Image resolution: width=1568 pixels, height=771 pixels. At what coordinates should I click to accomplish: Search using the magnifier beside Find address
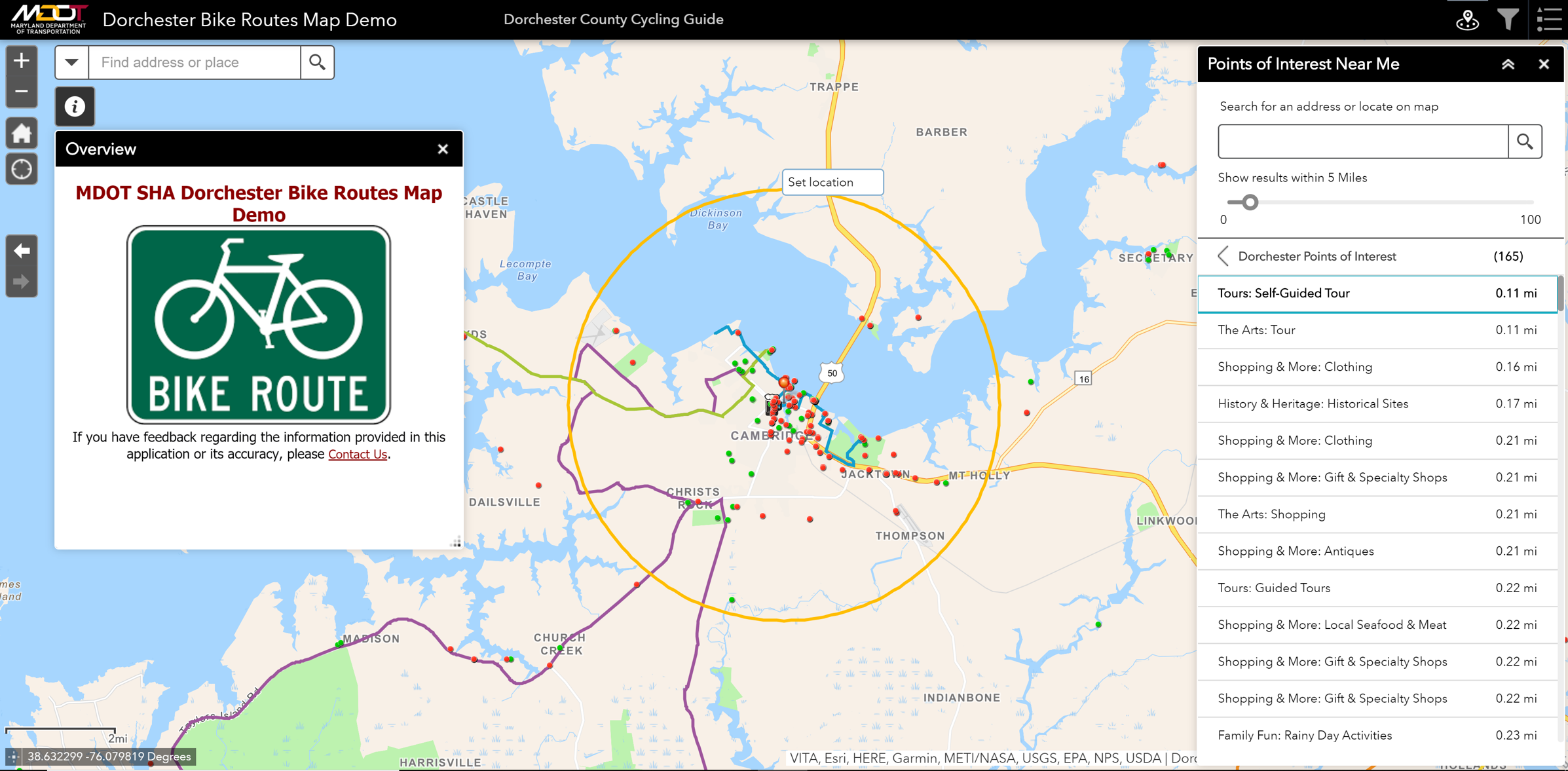pos(318,62)
